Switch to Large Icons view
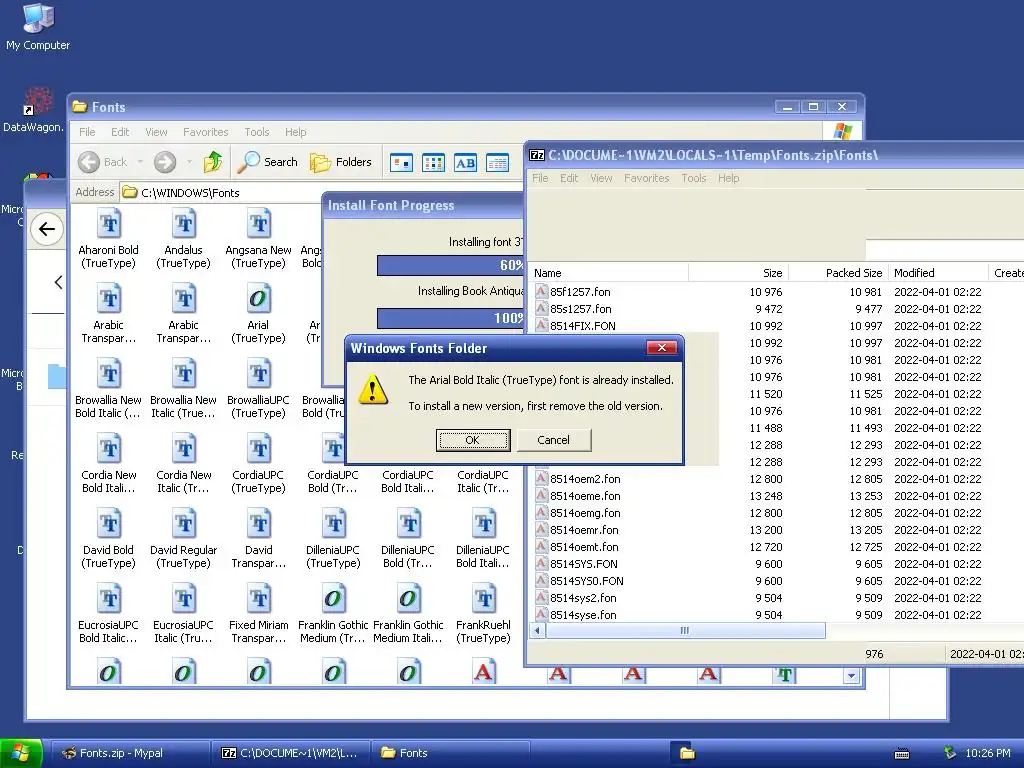Image resolution: width=1024 pixels, height=768 pixels. (401, 163)
